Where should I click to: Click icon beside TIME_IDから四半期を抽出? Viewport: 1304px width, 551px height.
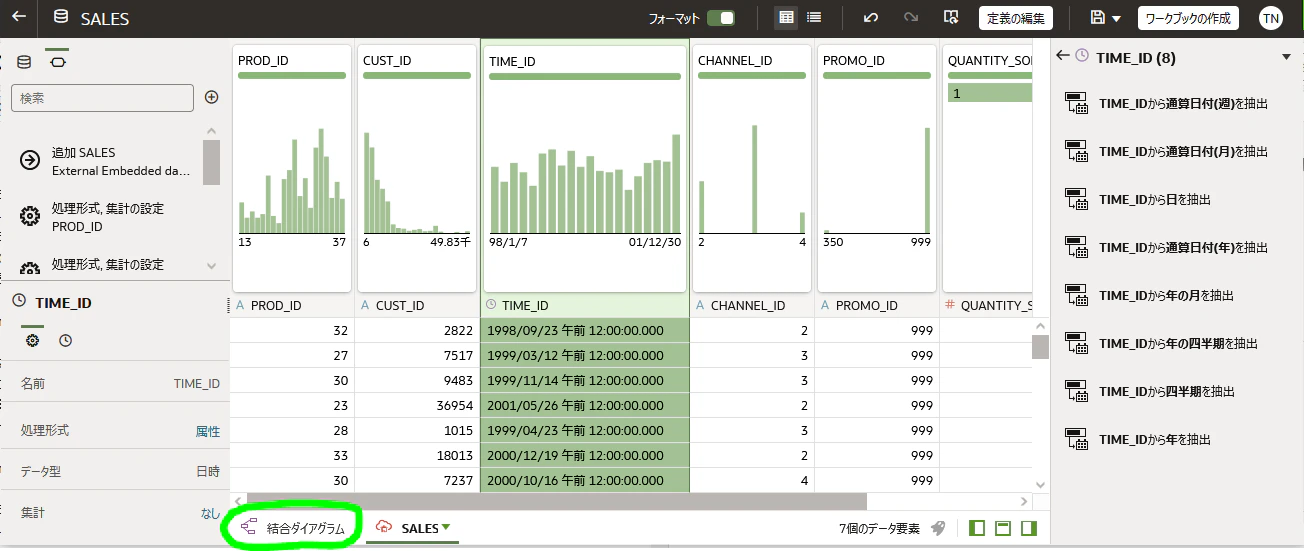pyautogui.click(x=1077, y=391)
